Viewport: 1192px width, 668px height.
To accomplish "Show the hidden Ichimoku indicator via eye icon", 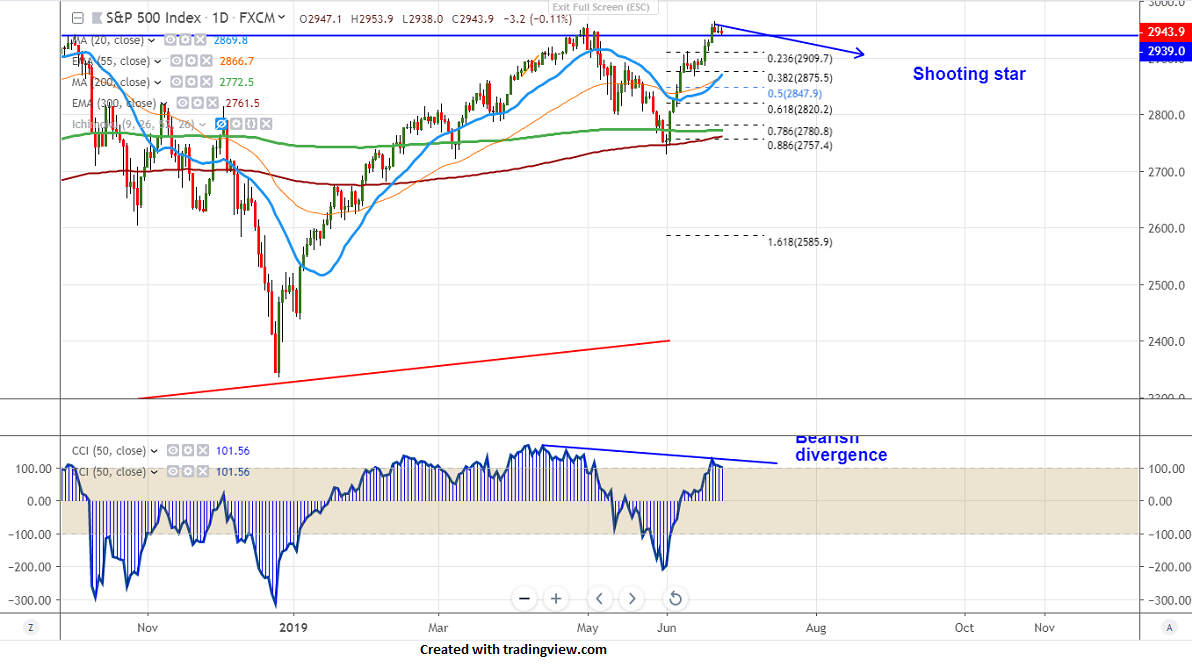I will (221, 124).
